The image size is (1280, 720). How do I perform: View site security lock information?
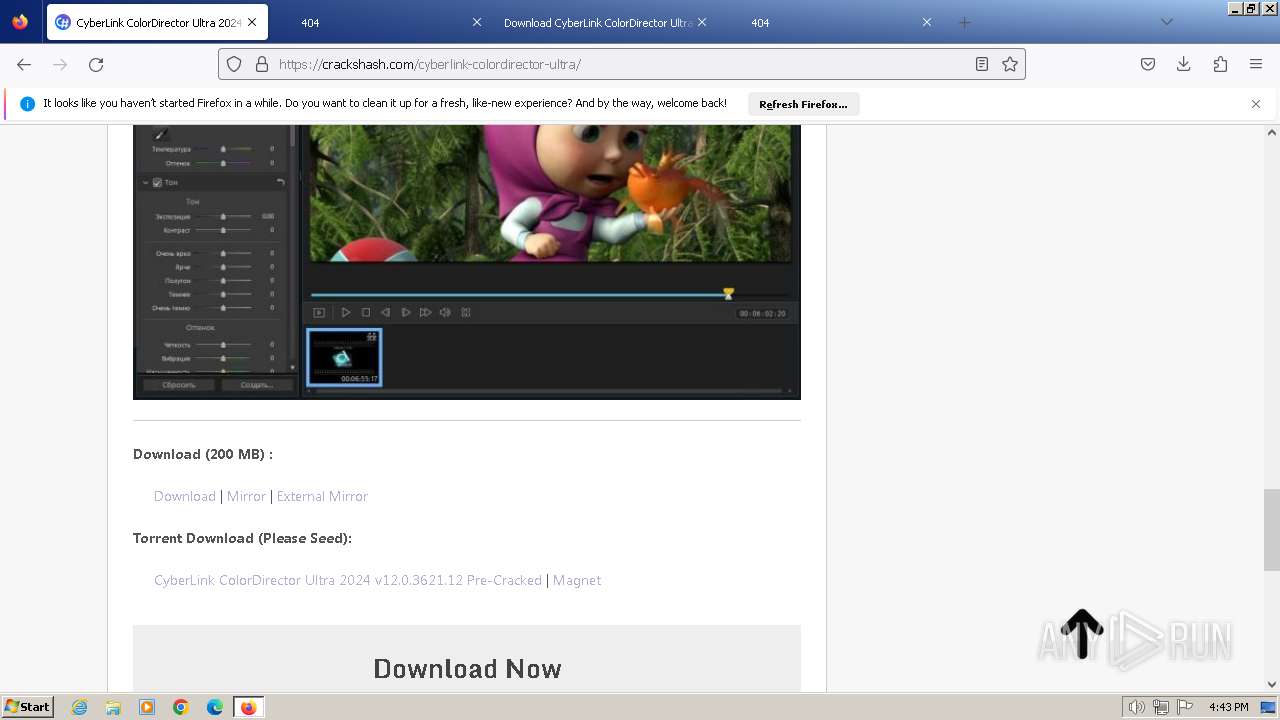[x=262, y=64]
